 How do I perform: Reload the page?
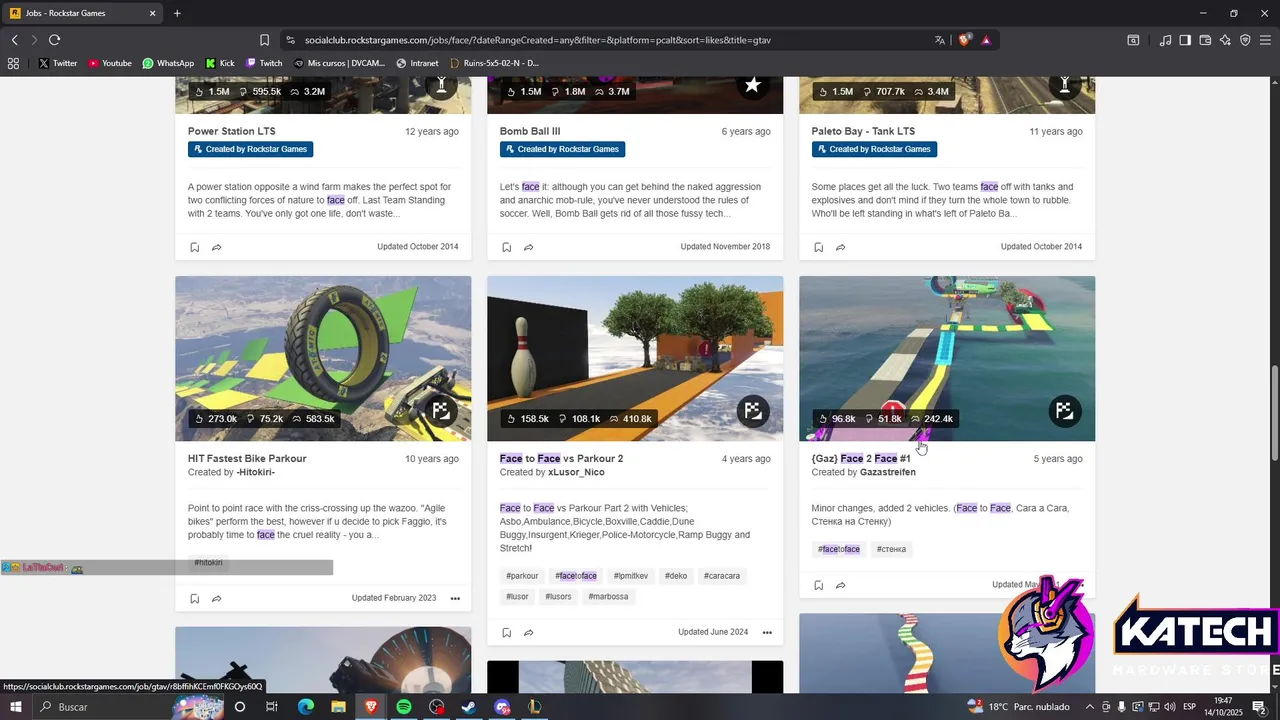pos(54,40)
